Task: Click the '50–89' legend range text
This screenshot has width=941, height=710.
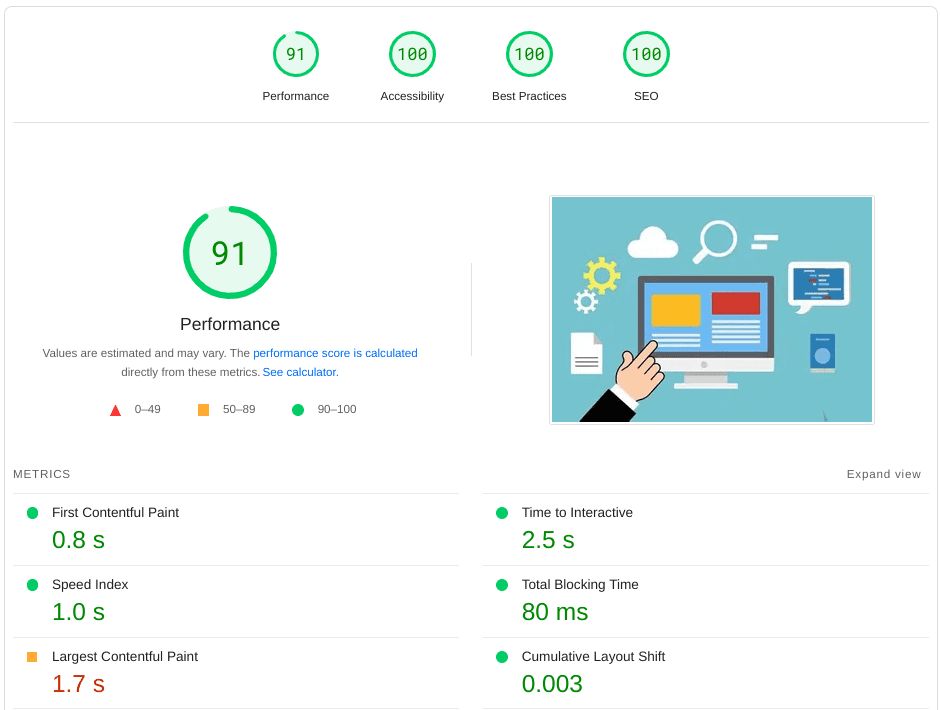Action: point(239,409)
